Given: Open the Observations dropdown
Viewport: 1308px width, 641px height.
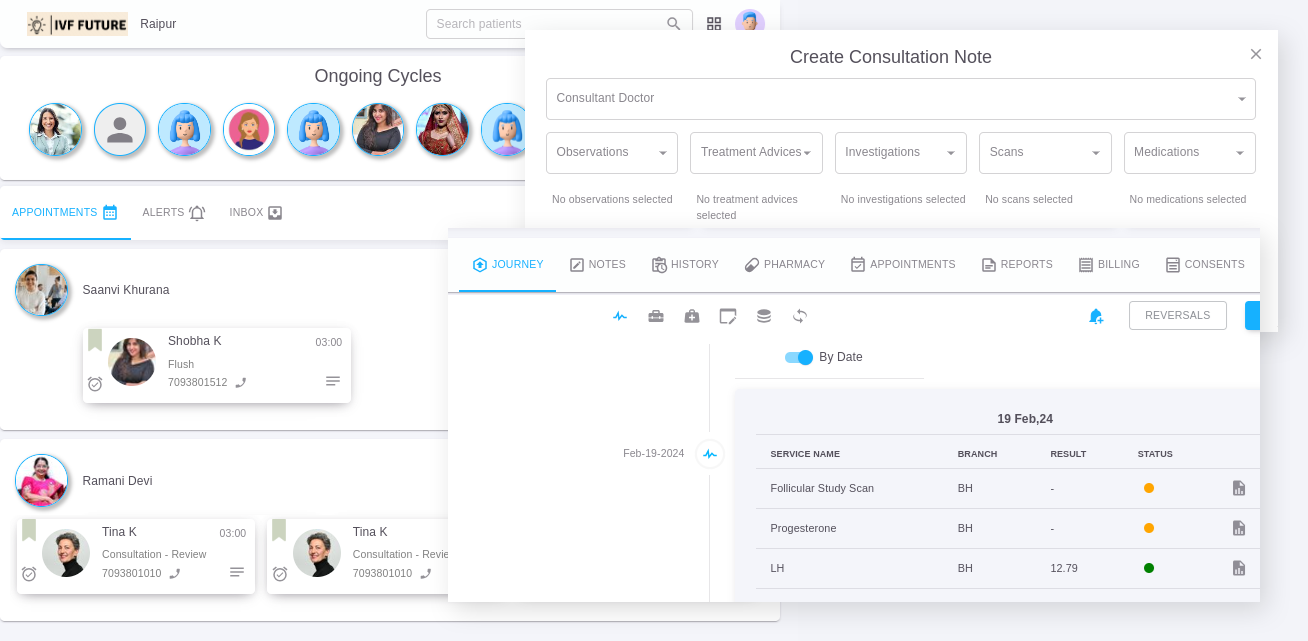Looking at the screenshot, I should [611, 153].
